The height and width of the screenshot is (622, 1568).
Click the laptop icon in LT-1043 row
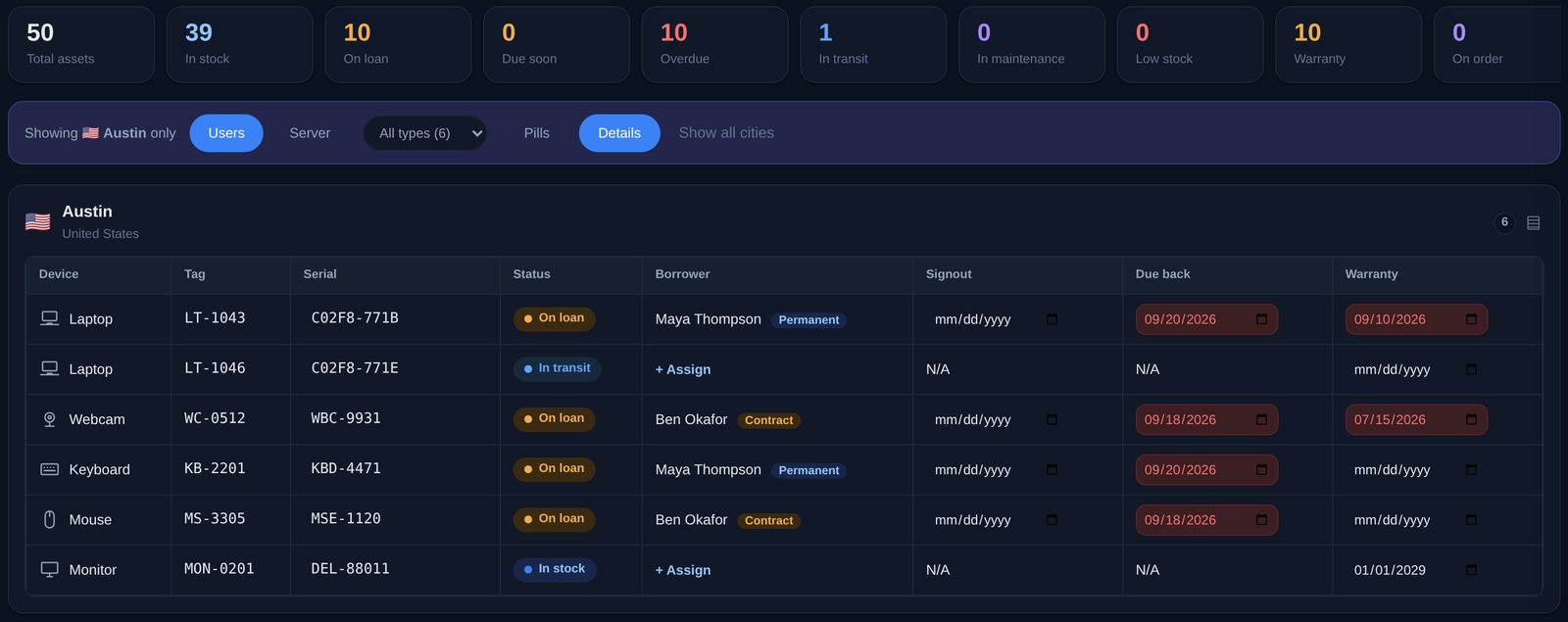(49, 318)
